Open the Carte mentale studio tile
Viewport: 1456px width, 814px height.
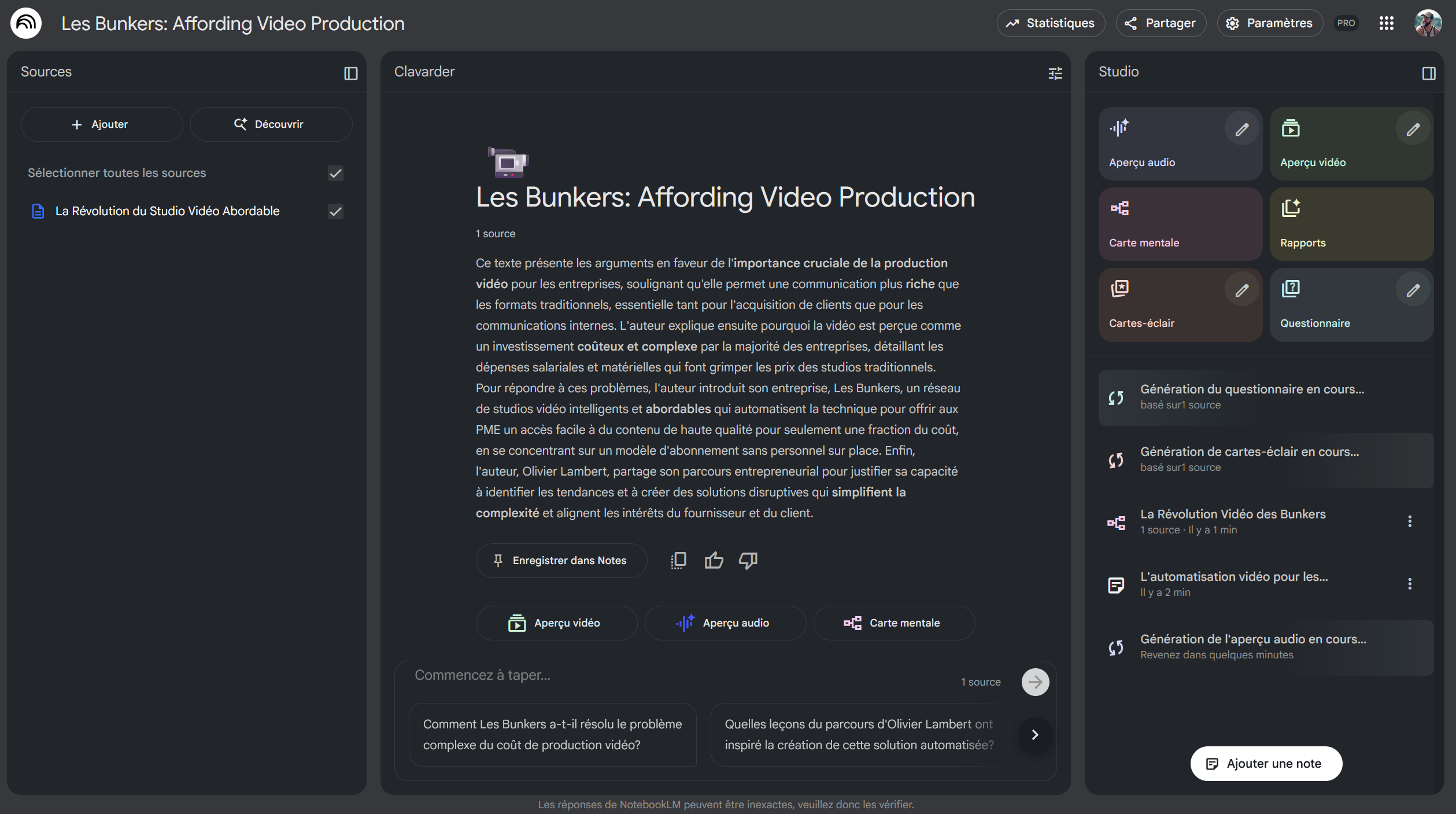pos(1180,224)
